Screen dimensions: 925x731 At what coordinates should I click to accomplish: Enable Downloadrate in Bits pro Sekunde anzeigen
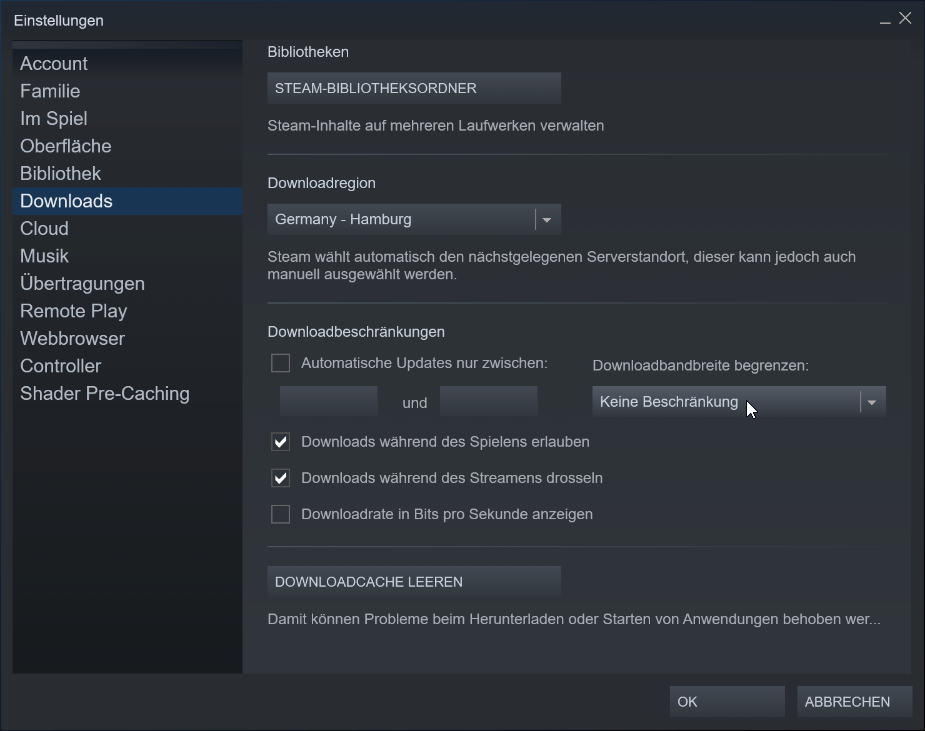pos(281,514)
